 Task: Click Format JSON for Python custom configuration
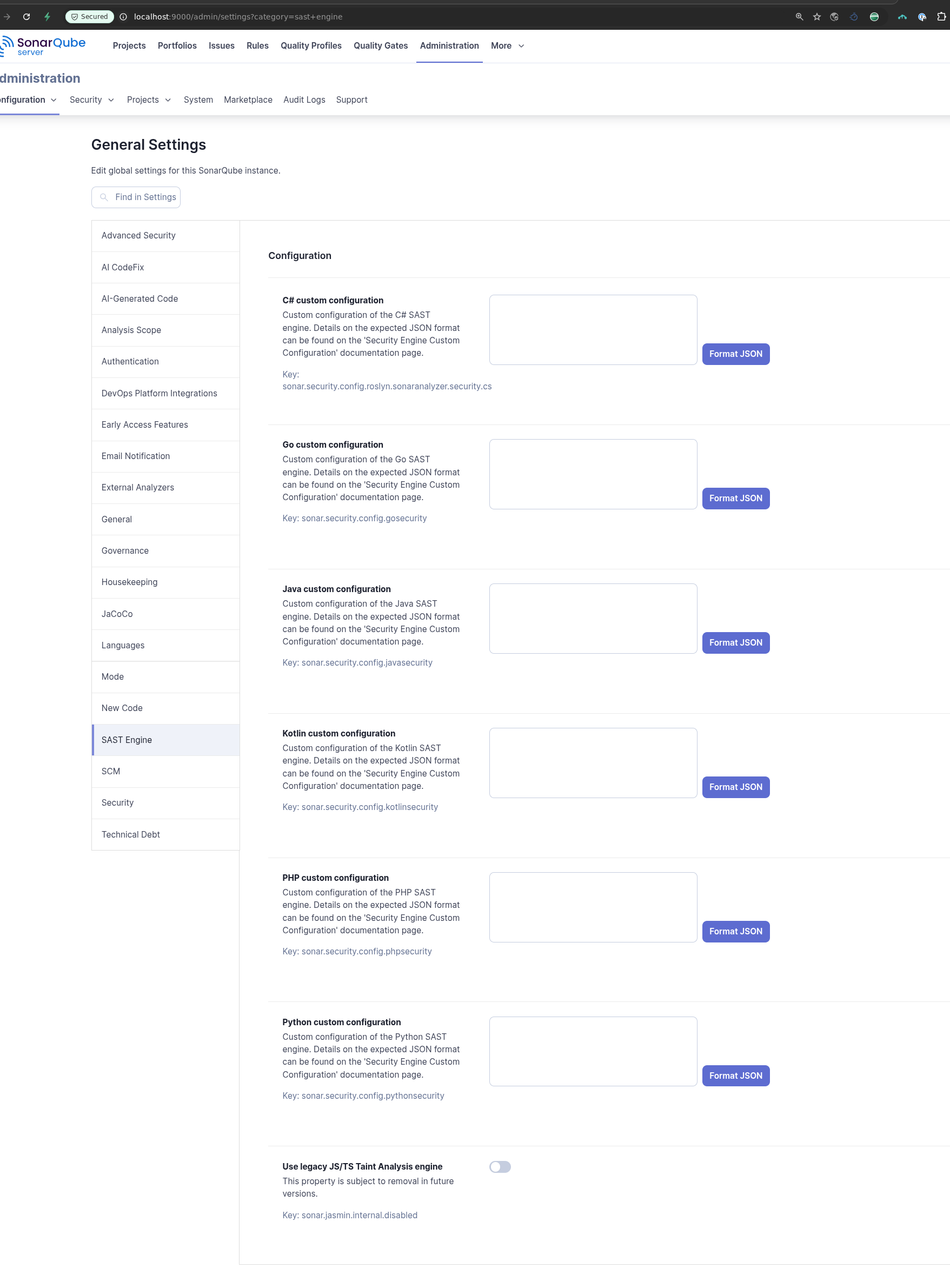tap(735, 1076)
